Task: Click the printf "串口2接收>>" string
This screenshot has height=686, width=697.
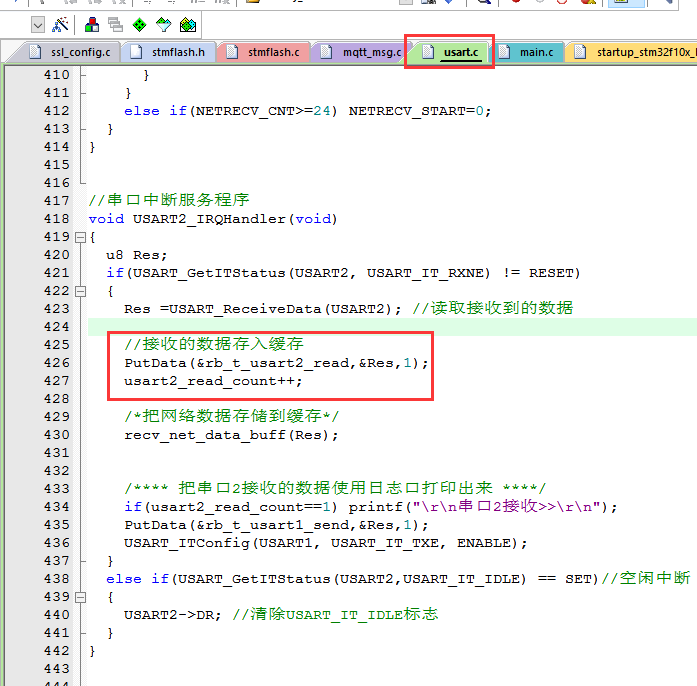Action: coord(506,507)
